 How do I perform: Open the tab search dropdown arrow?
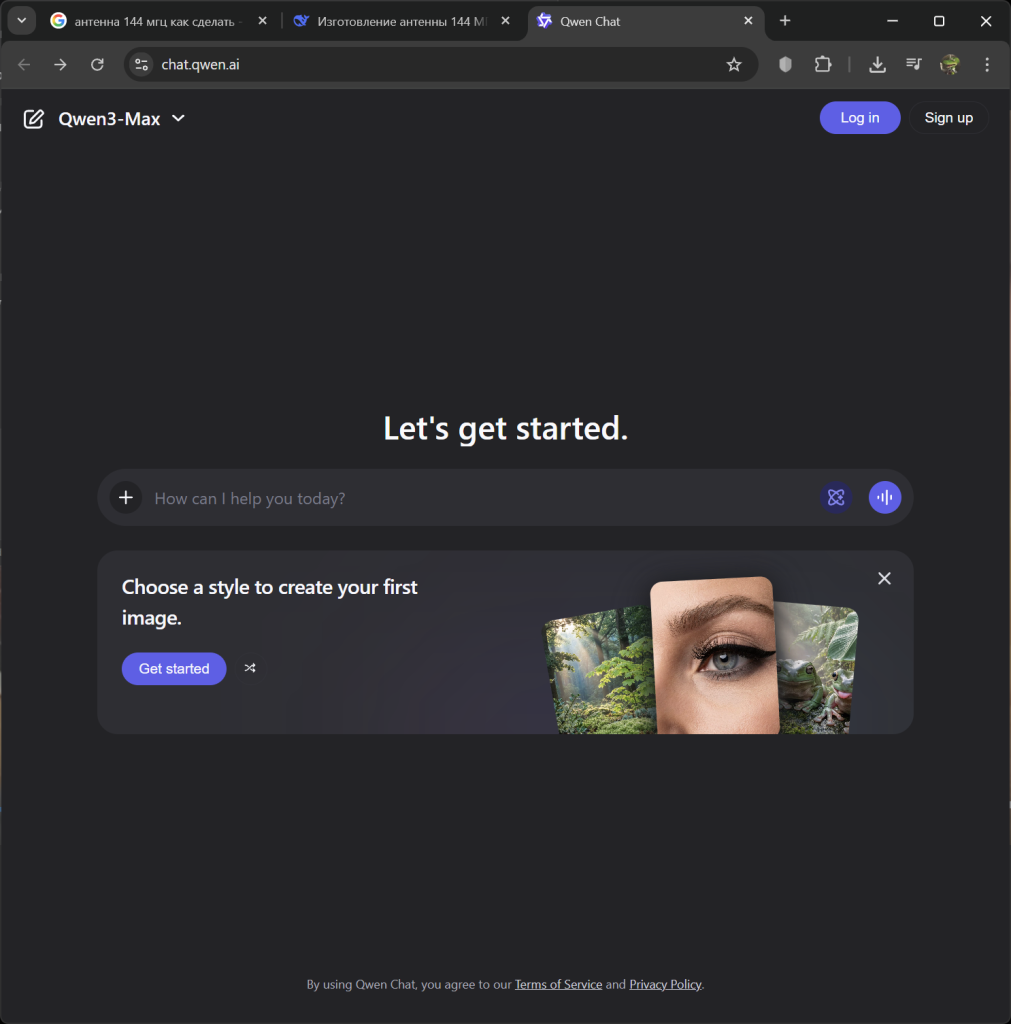coord(21,21)
